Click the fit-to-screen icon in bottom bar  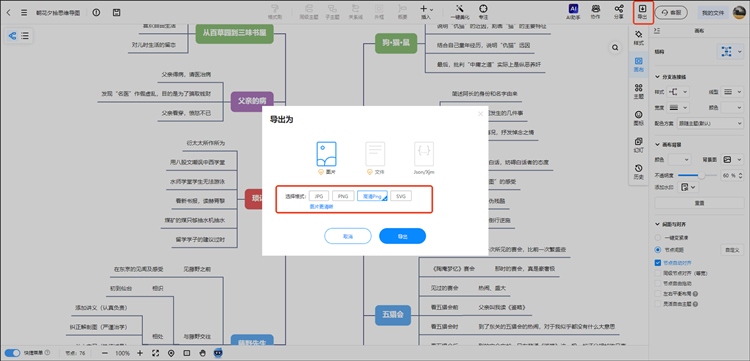155,353
